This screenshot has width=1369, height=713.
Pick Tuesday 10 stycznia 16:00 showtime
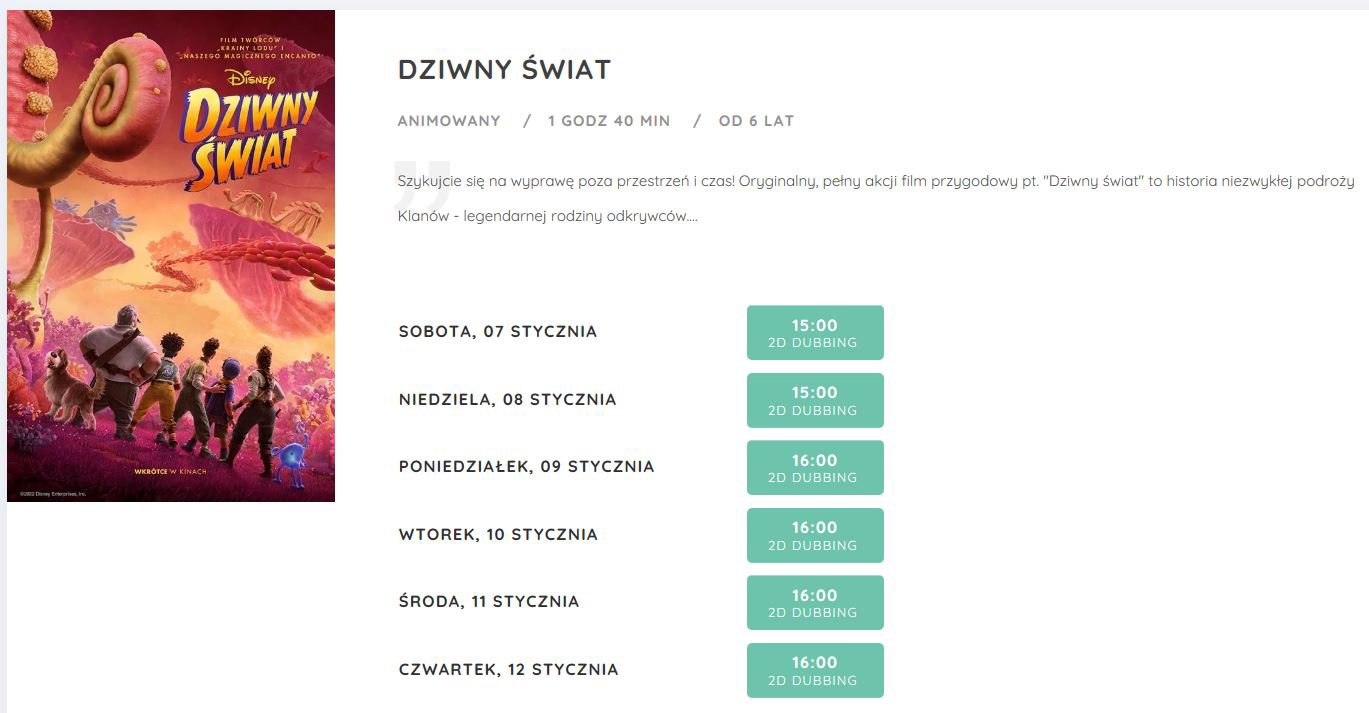815,535
